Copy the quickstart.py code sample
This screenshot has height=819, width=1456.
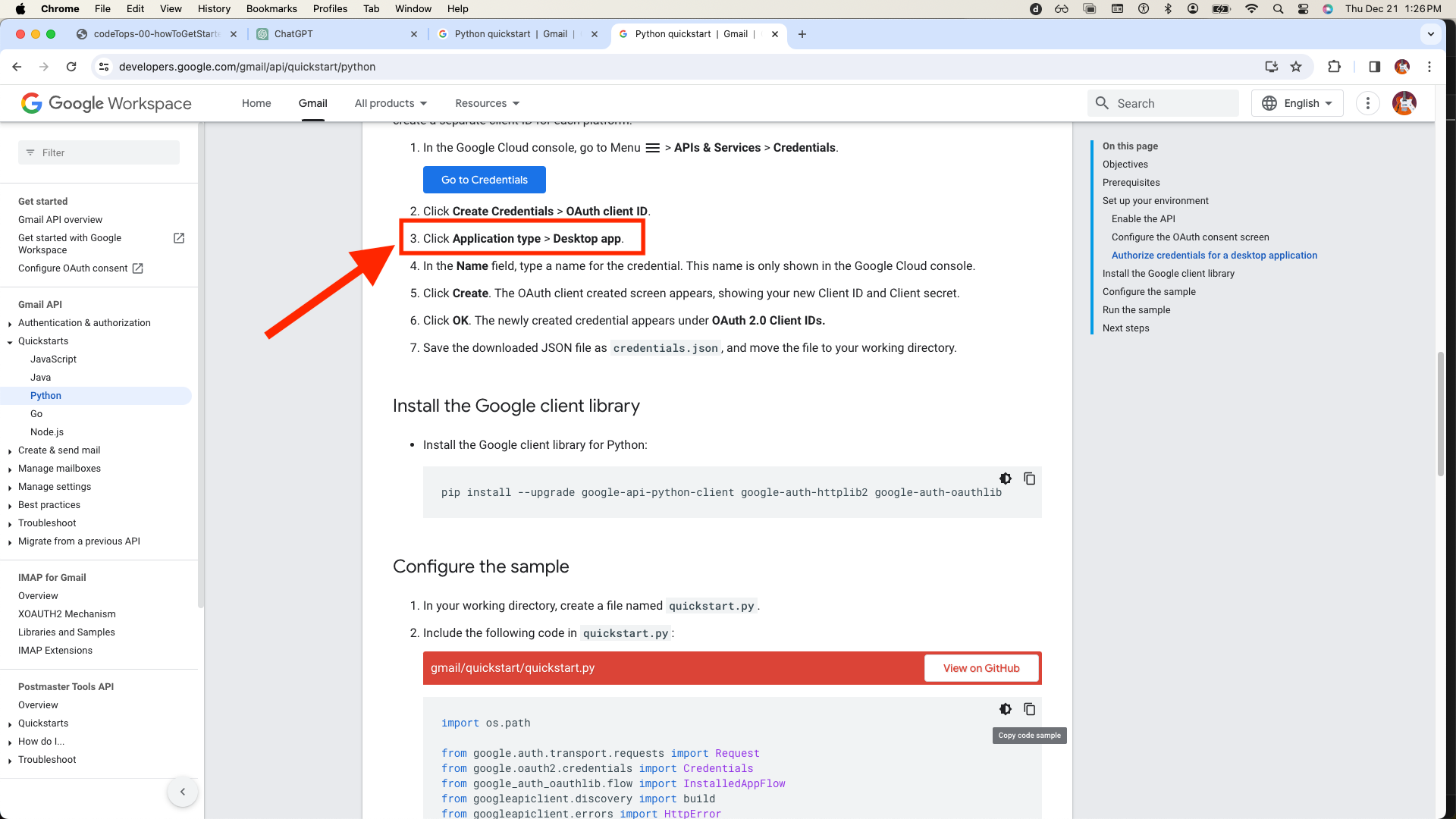(x=1029, y=709)
